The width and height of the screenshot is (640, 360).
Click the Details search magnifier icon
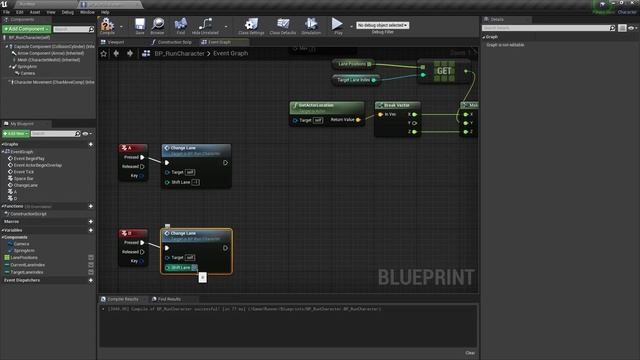[x=612, y=28]
